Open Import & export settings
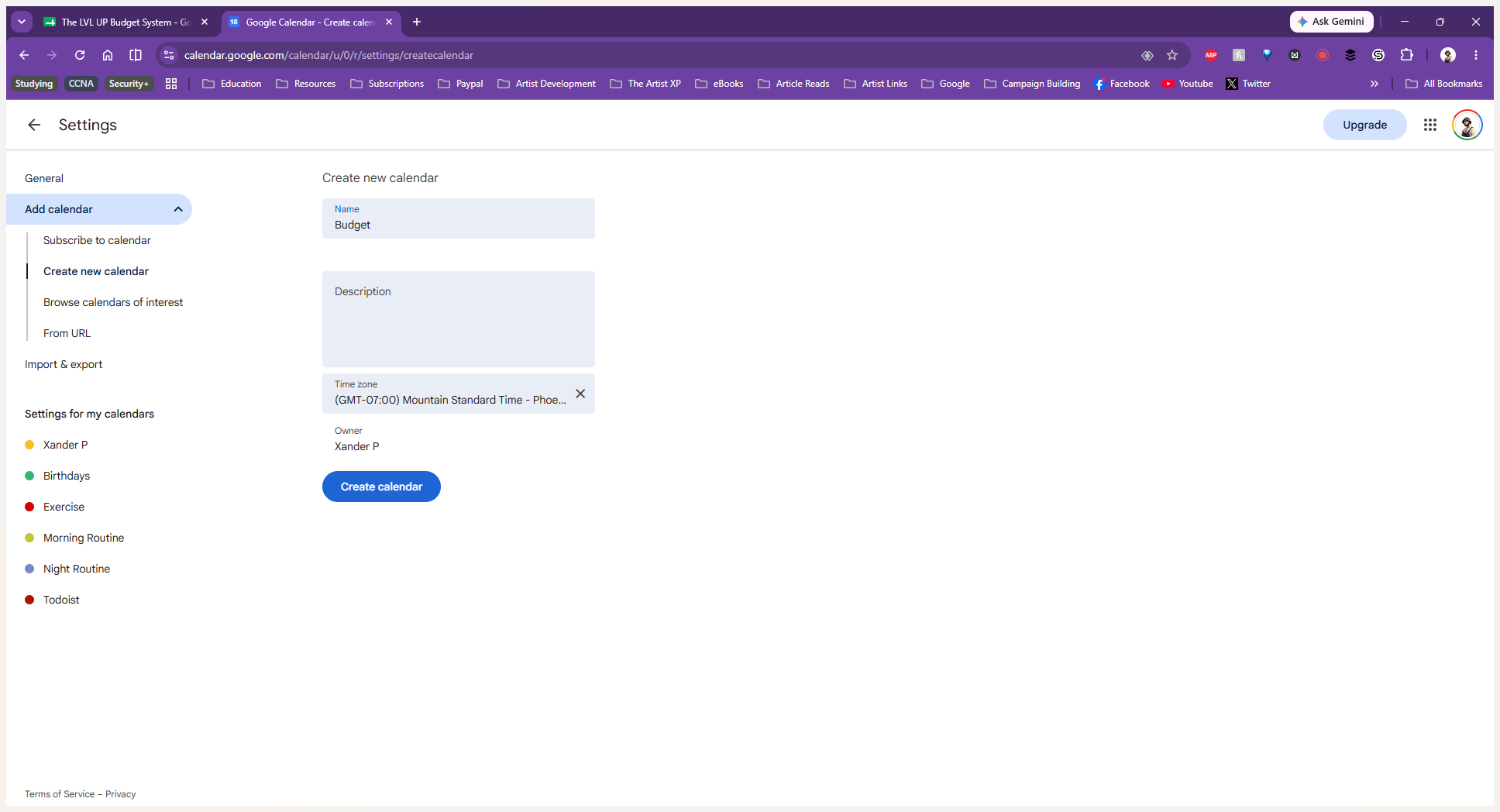The image size is (1500, 812). 64,364
